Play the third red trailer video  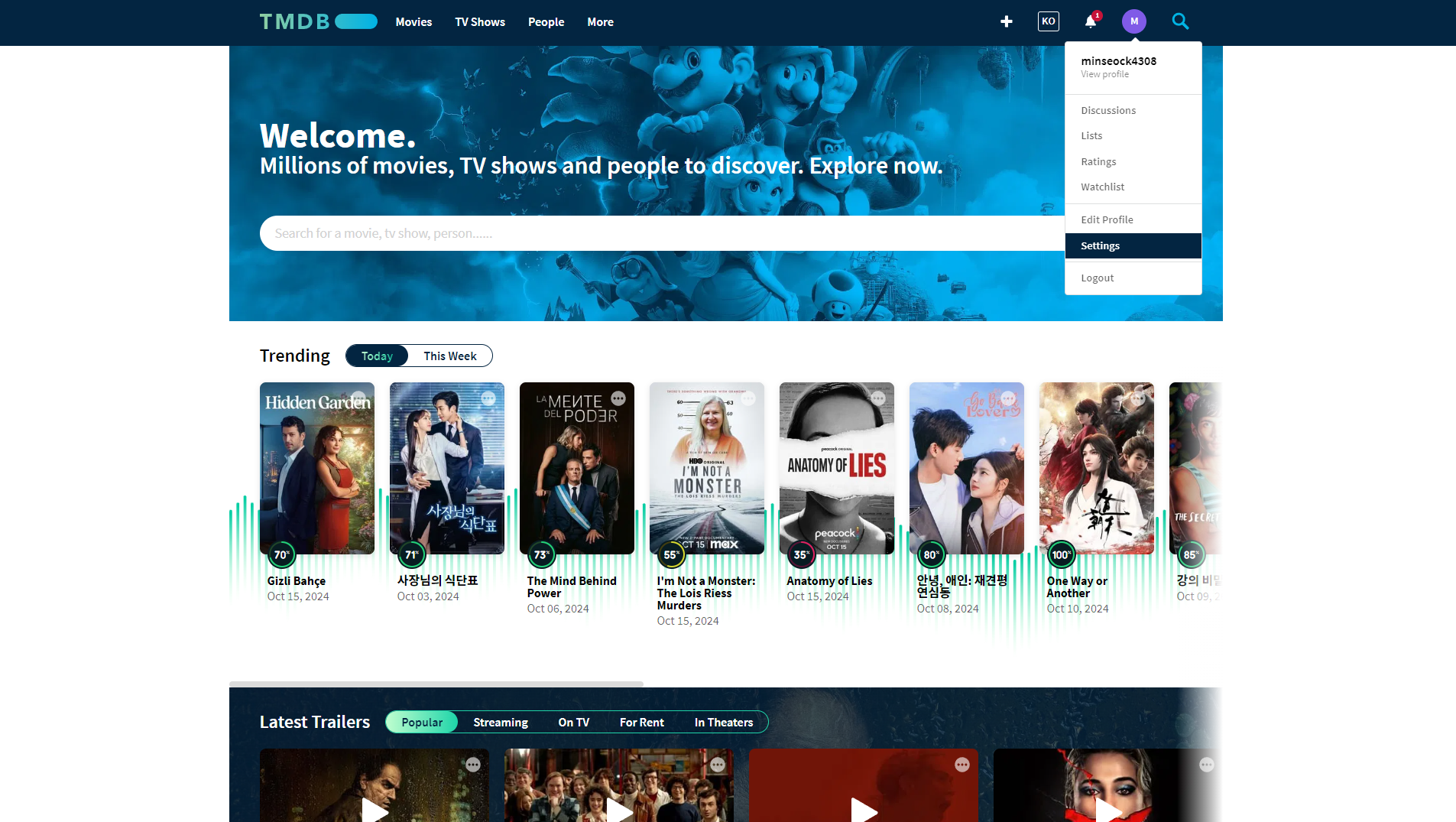[x=864, y=810]
